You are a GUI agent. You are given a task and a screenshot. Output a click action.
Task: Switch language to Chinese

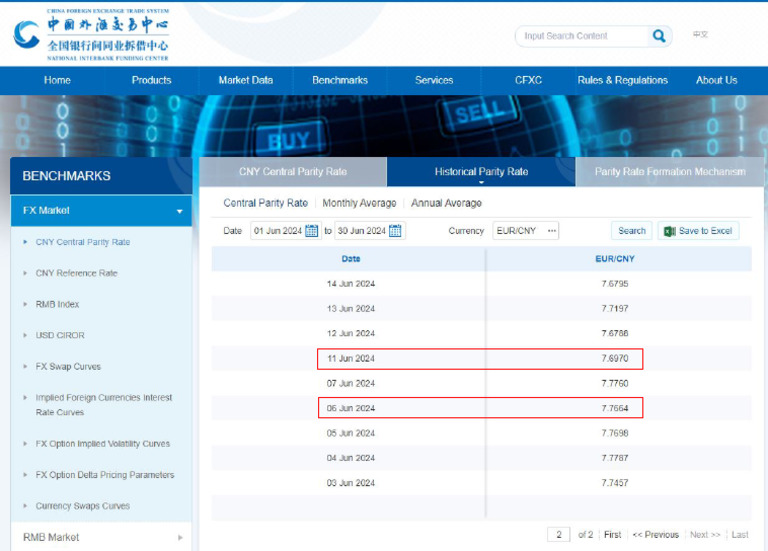pyautogui.click(x=700, y=35)
